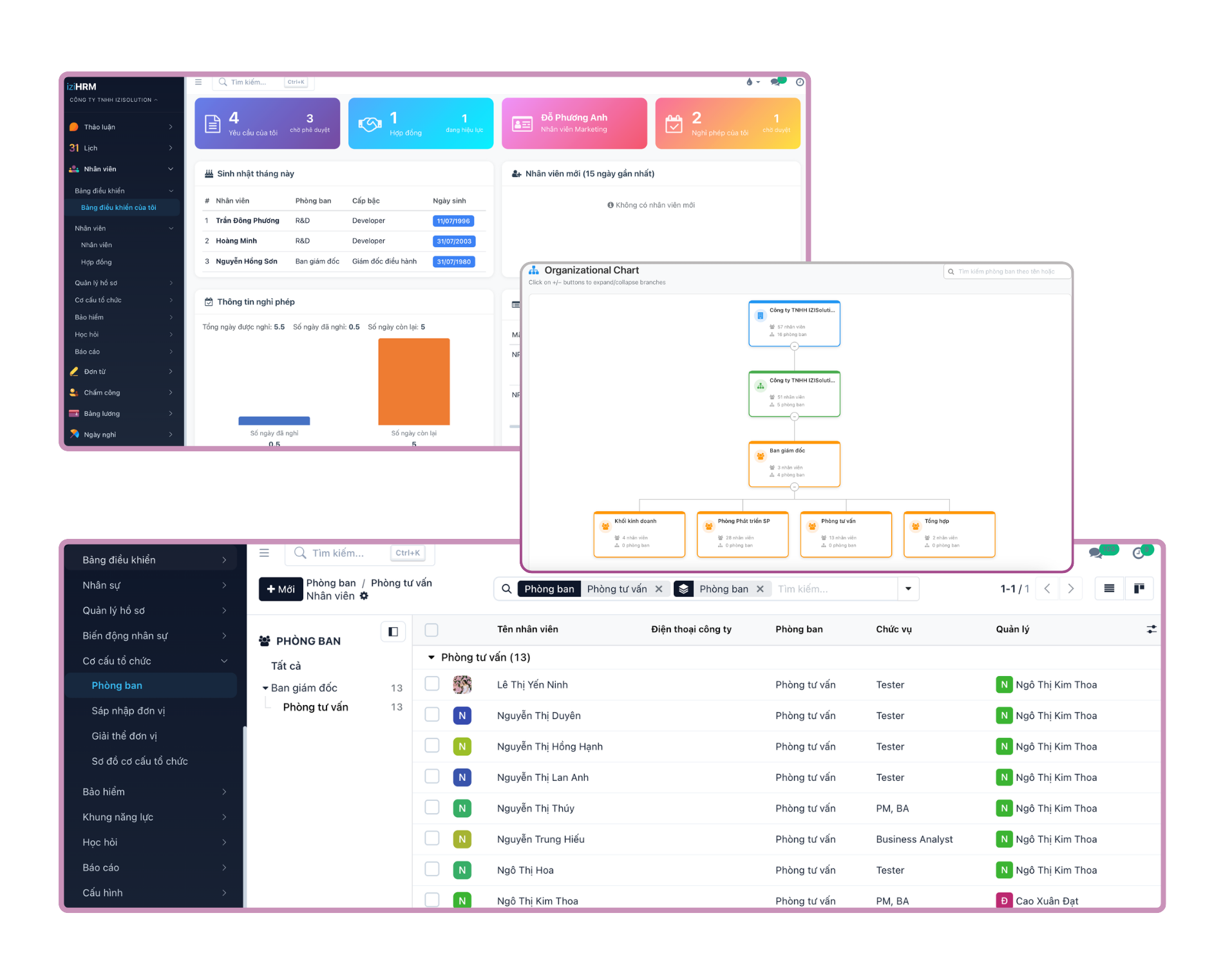Toggle the Phòng ban side panel
Screen dimensions: 1232x958
pos(393,632)
